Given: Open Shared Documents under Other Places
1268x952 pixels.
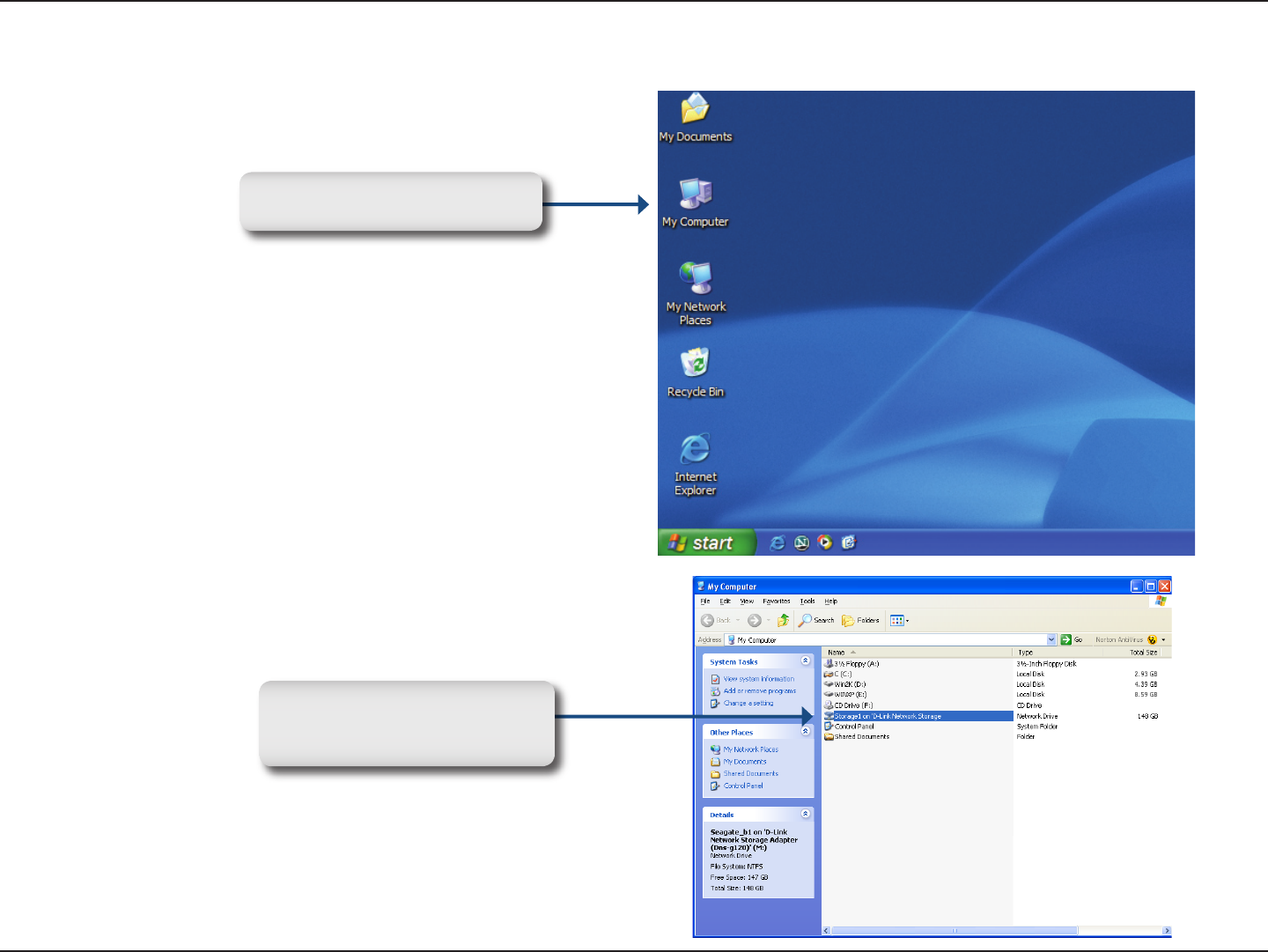Looking at the screenshot, I should pos(750,774).
